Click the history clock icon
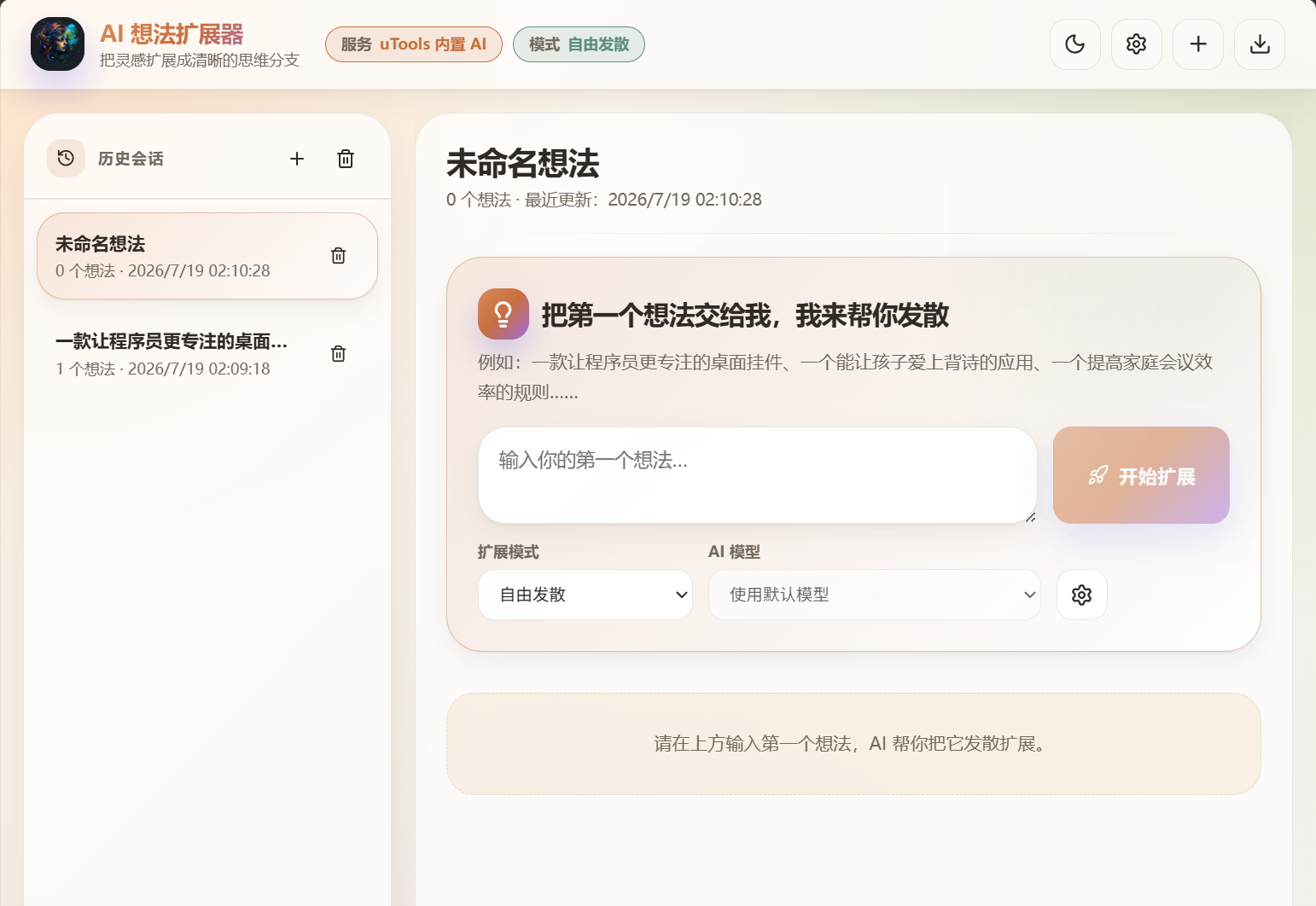1316x906 pixels. [66, 159]
